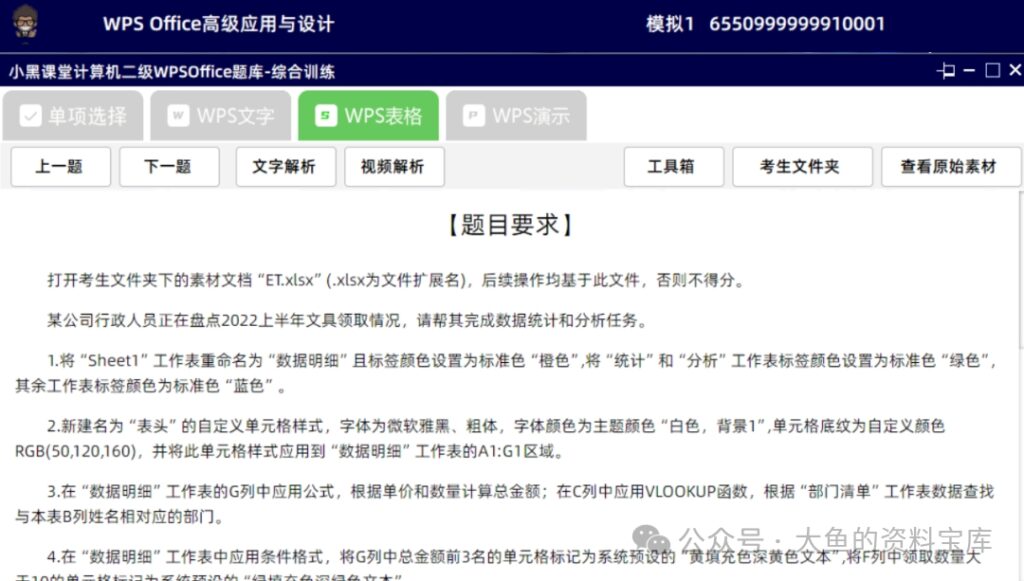Click the user avatar icon

click(x=25, y=23)
